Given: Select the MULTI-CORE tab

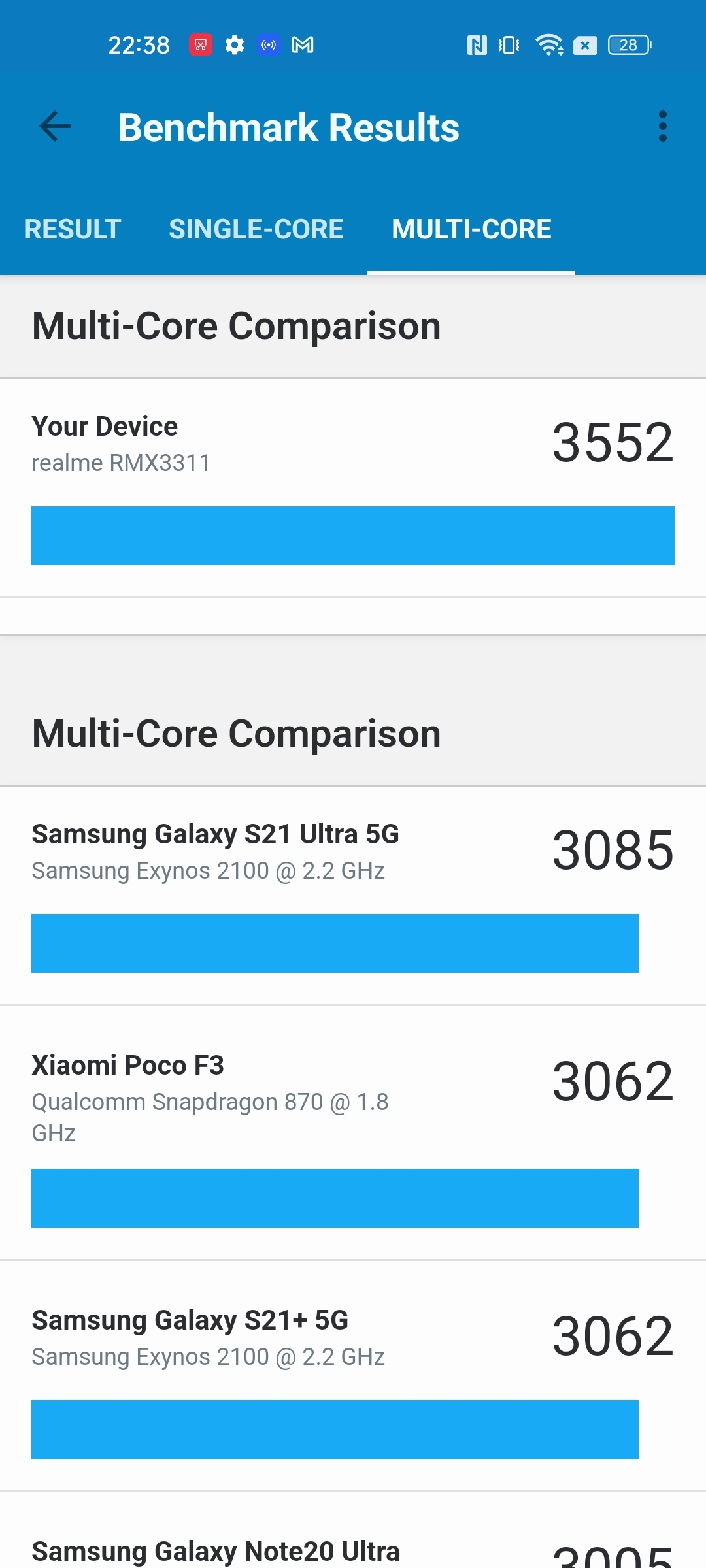Looking at the screenshot, I should coord(471,229).
